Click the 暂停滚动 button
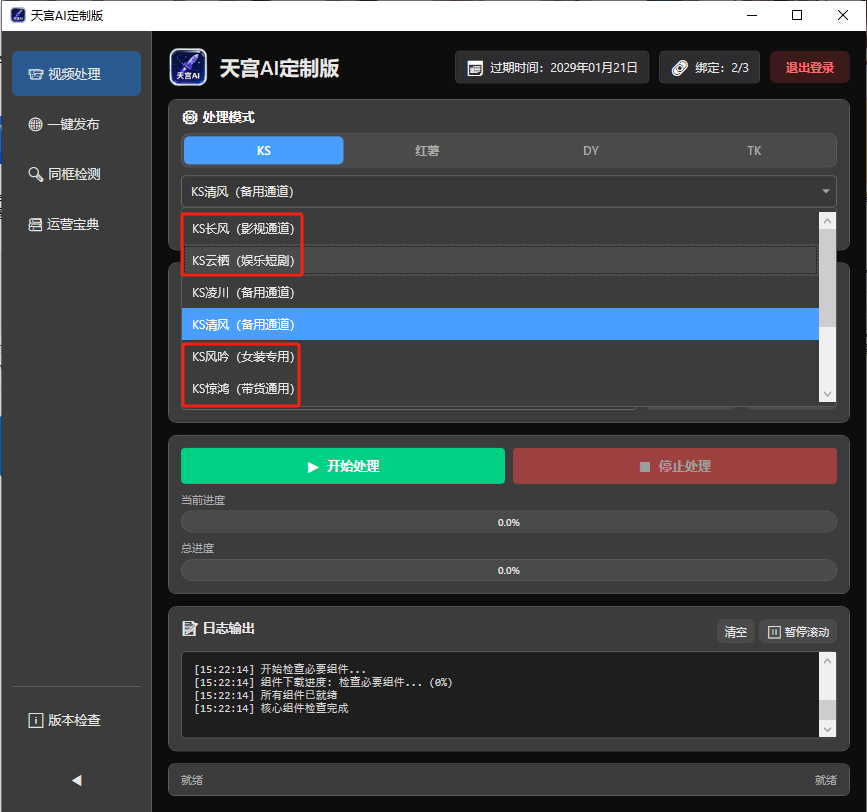 tap(798, 632)
